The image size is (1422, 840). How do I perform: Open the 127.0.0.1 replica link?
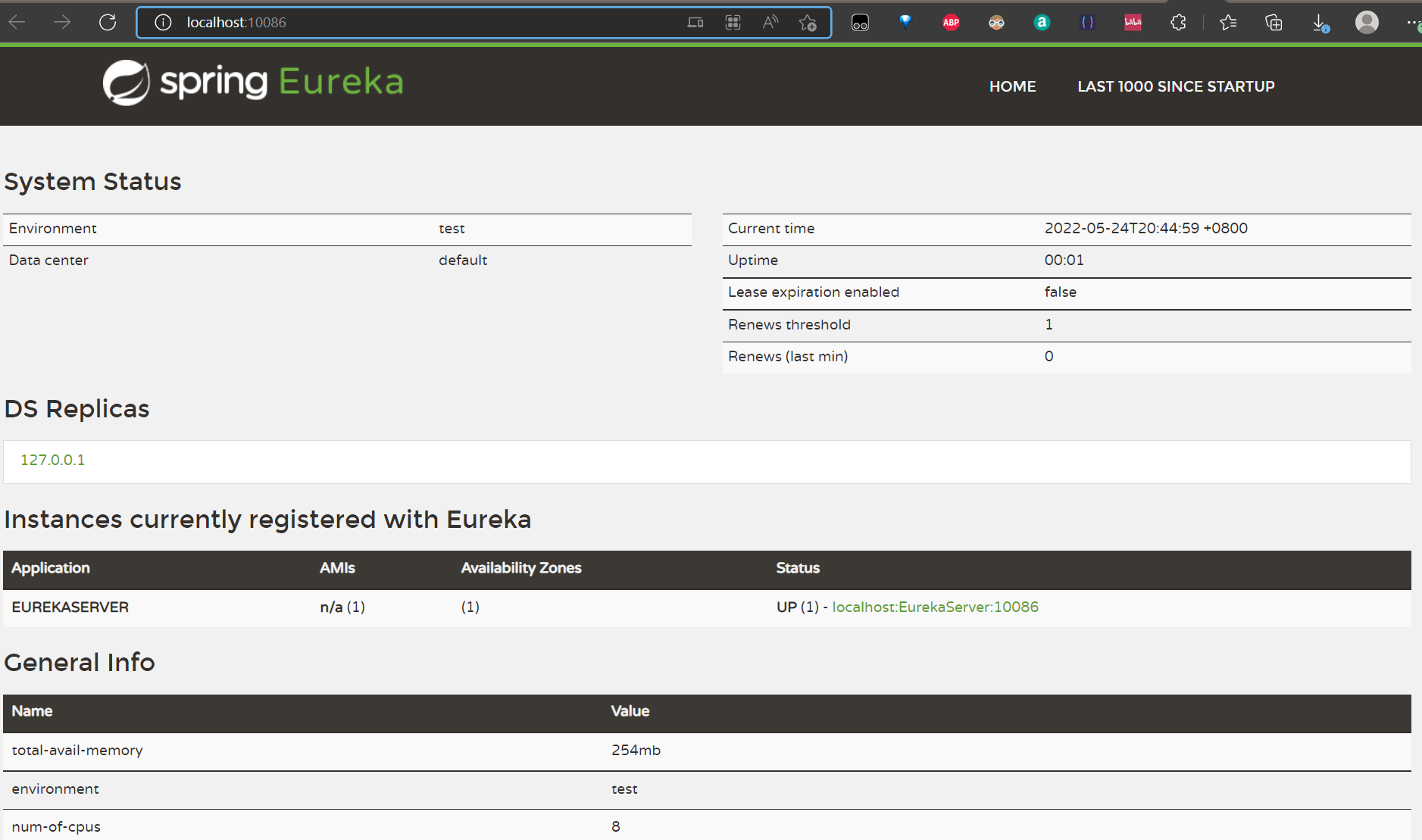(x=52, y=460)
